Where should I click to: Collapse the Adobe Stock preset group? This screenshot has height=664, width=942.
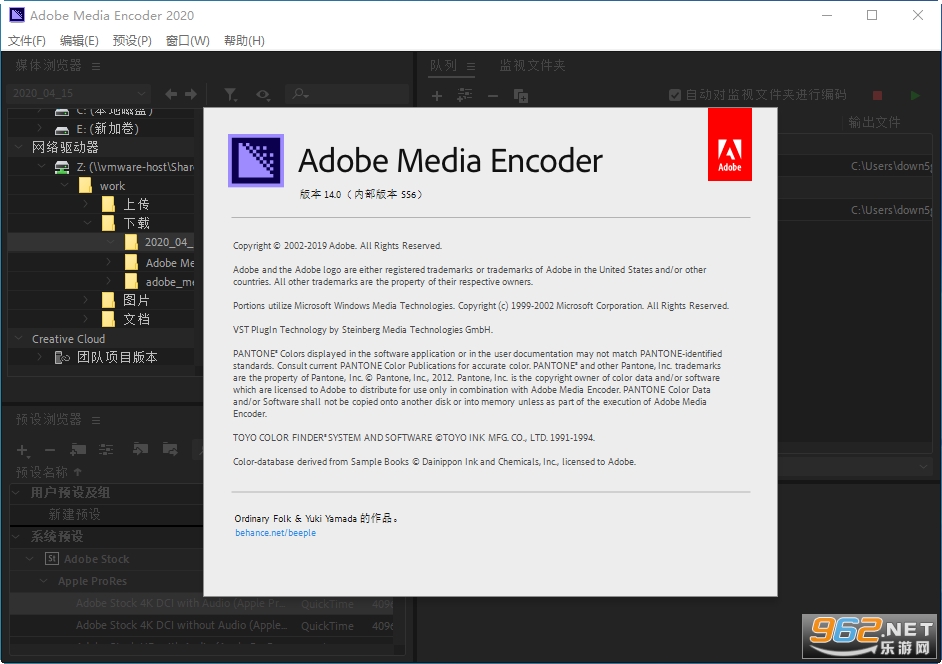(x=29, y=558)
